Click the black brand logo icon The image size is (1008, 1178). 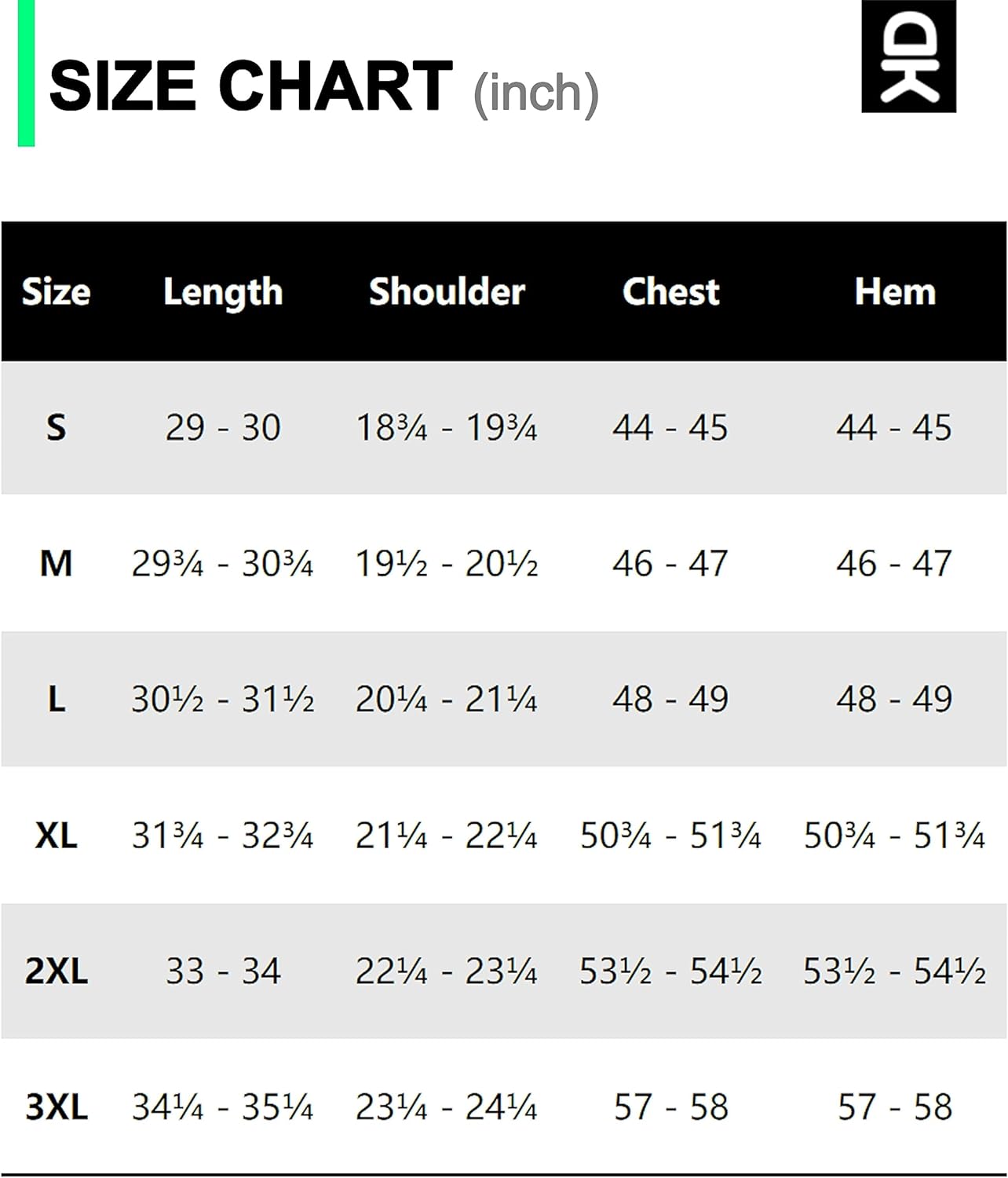[908, 57]
